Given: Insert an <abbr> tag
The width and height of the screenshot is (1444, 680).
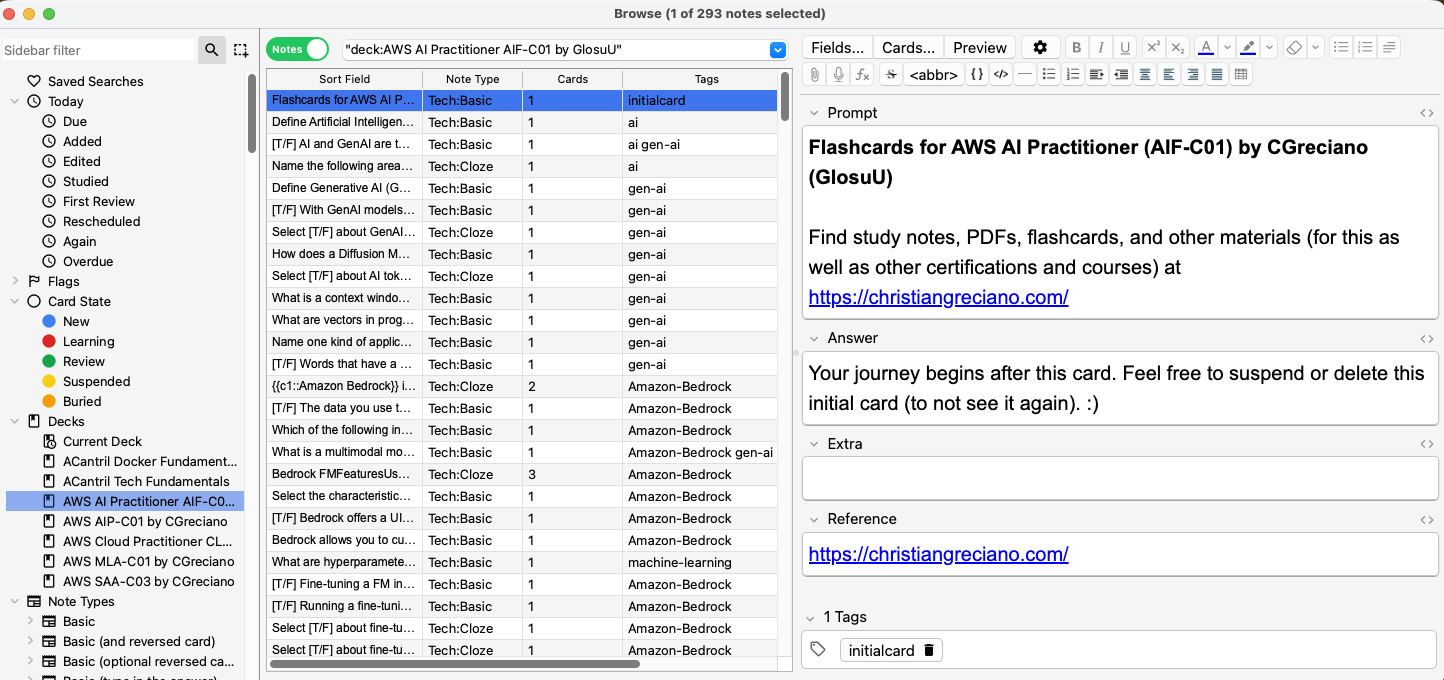Looking at the screenshot, I should [934, 75].
